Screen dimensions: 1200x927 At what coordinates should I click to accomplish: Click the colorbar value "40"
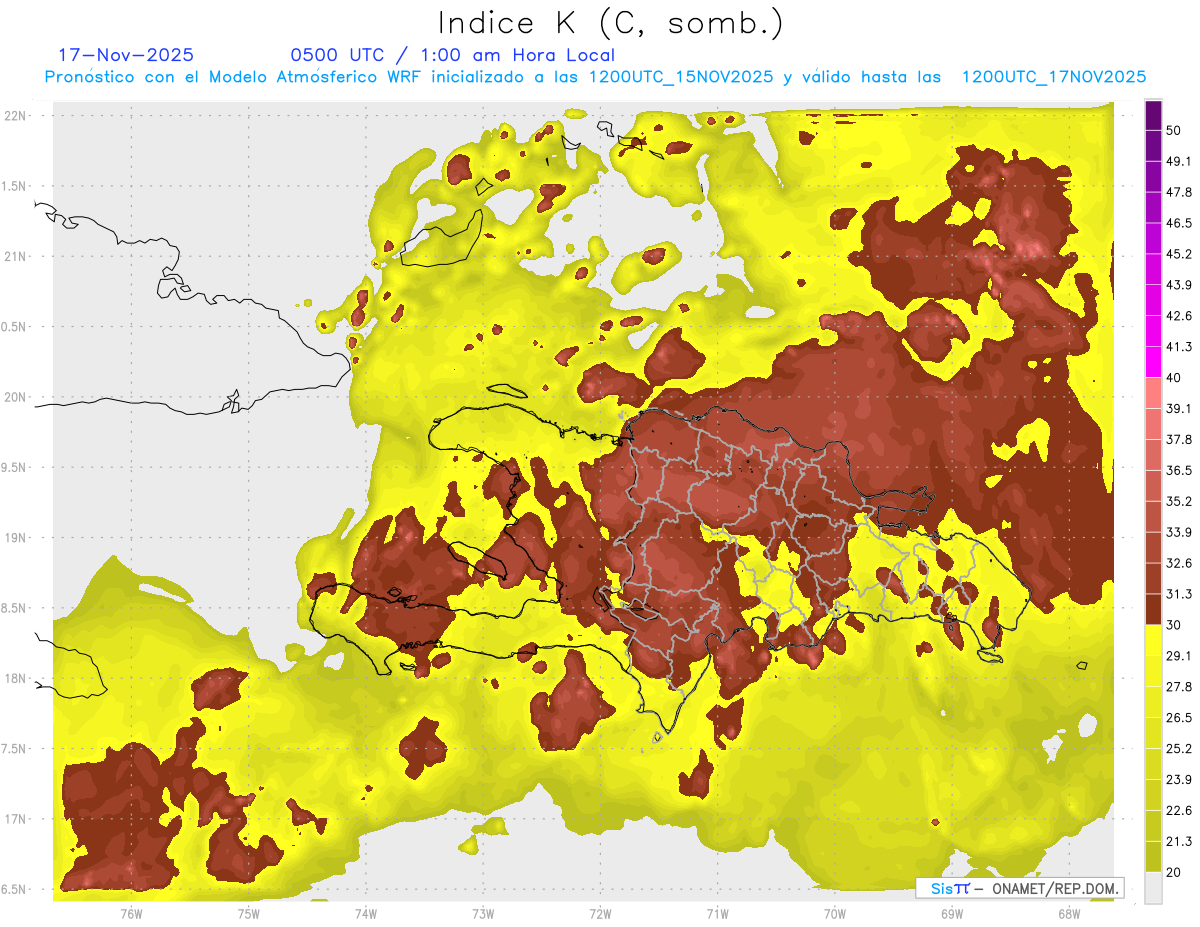pos(1174,378)
